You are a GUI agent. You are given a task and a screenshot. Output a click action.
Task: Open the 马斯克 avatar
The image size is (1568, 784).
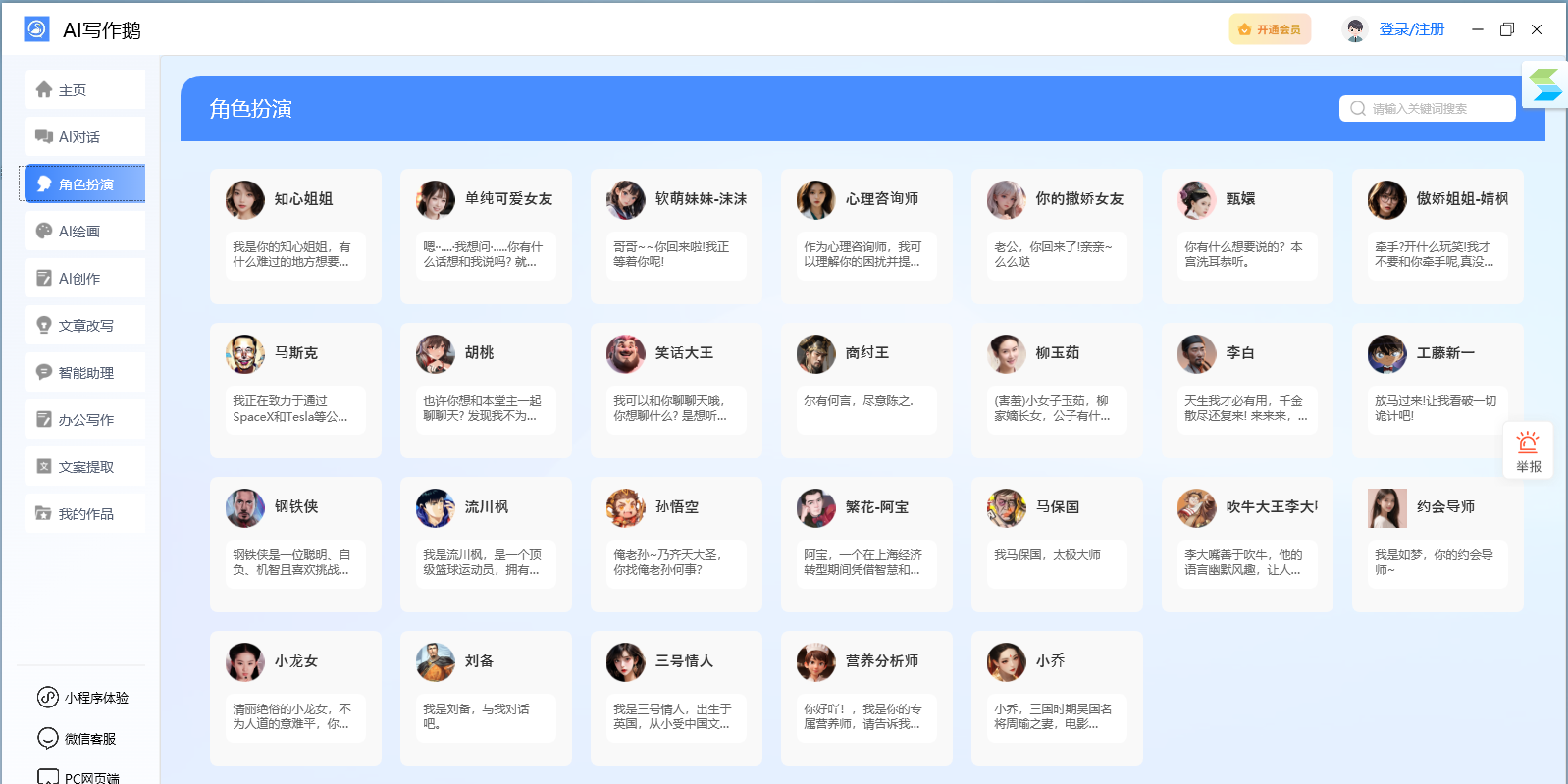point(245,353)
